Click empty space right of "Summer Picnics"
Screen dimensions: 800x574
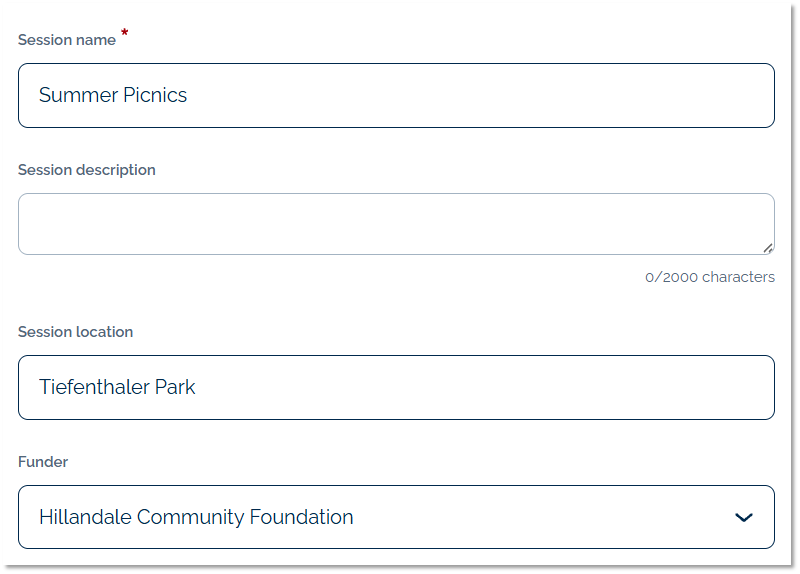tap(480, 96)
